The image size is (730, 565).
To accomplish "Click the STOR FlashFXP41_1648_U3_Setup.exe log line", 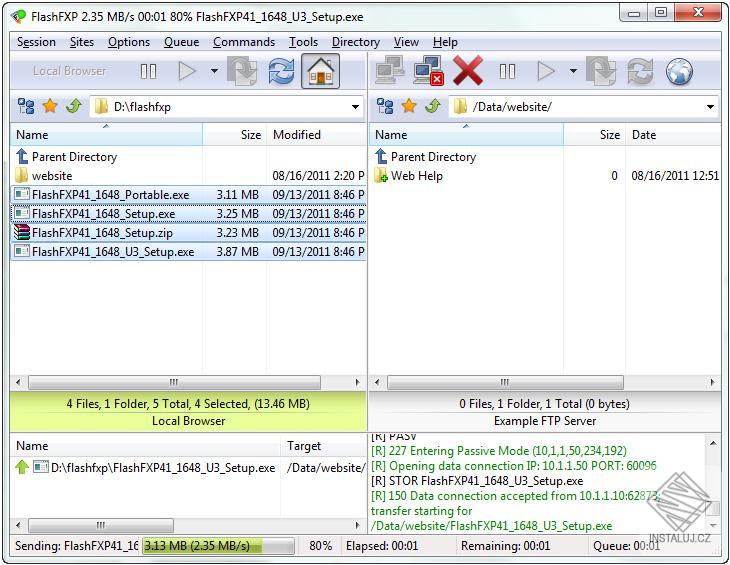I will click(477, 481).
